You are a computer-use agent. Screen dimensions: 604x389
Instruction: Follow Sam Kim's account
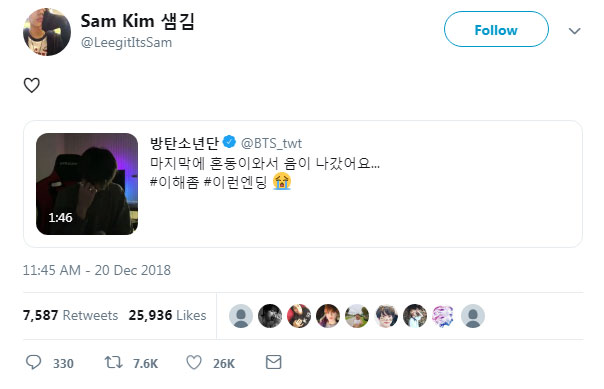click(496, 29)
